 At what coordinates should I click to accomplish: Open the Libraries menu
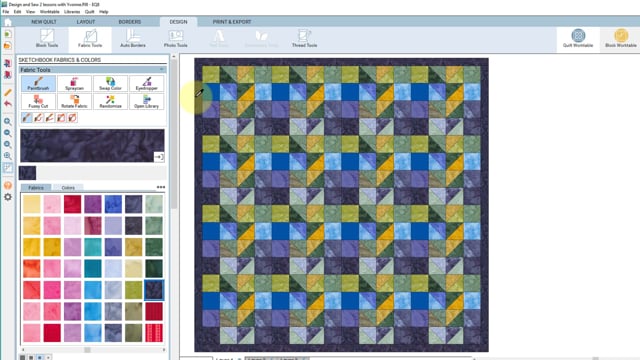(x=72, y=12)
